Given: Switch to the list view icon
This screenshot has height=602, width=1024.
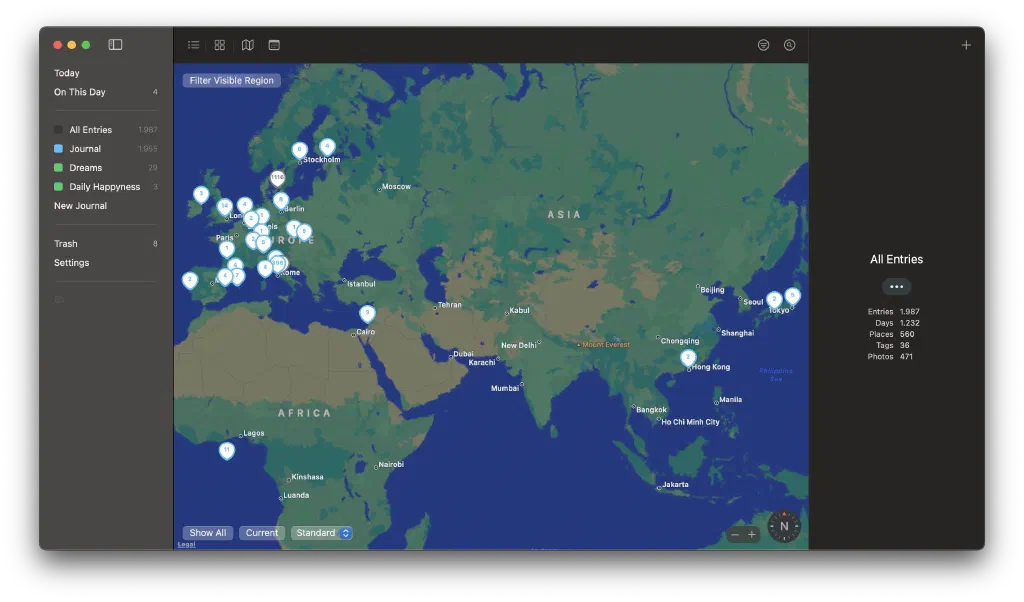Looking at the screenshot, I should point(193,44).
